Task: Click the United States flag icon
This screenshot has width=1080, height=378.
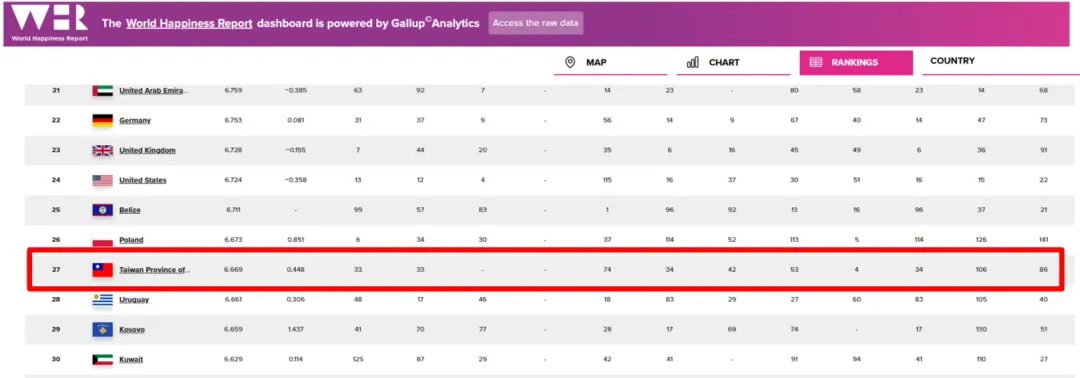Action: point(102,180)
